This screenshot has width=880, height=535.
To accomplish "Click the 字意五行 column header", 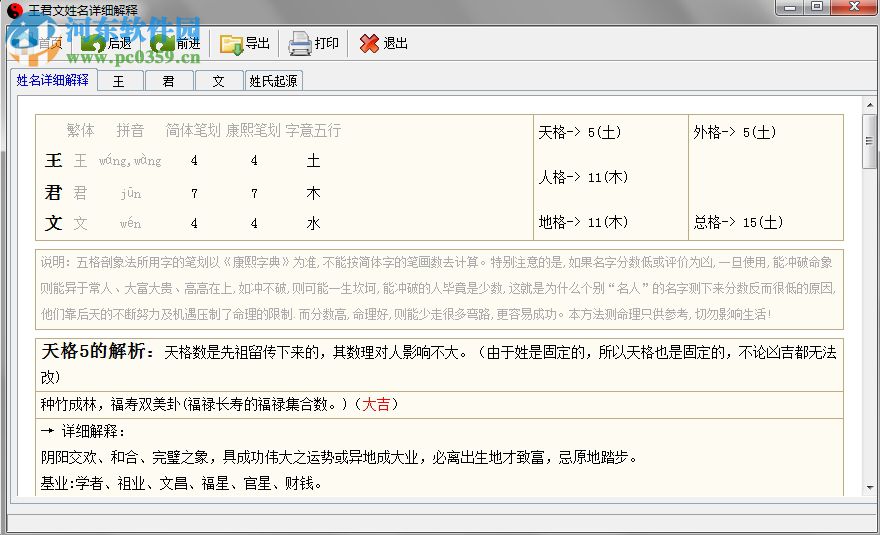I will pyautogui.click(x=313, y=130).
